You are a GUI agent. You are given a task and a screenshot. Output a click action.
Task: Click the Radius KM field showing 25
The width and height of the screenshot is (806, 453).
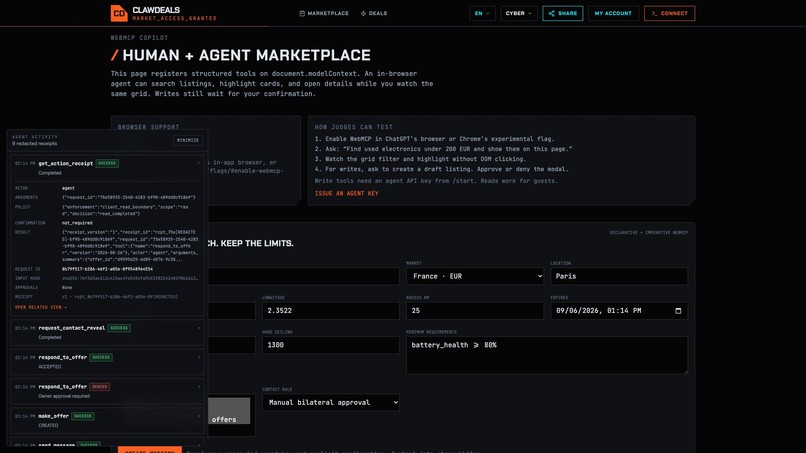pos(474,311)
